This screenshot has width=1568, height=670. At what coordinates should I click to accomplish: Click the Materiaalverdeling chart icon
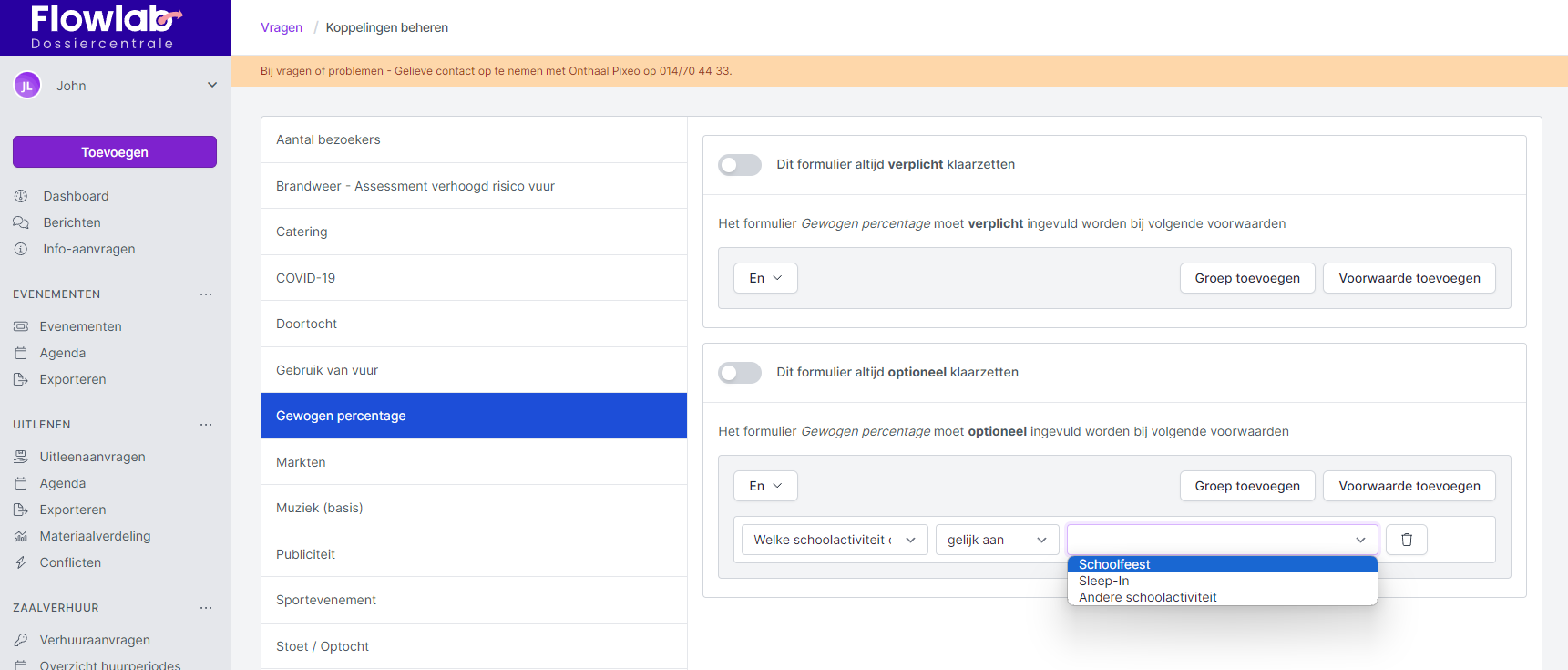coord(21,536)
